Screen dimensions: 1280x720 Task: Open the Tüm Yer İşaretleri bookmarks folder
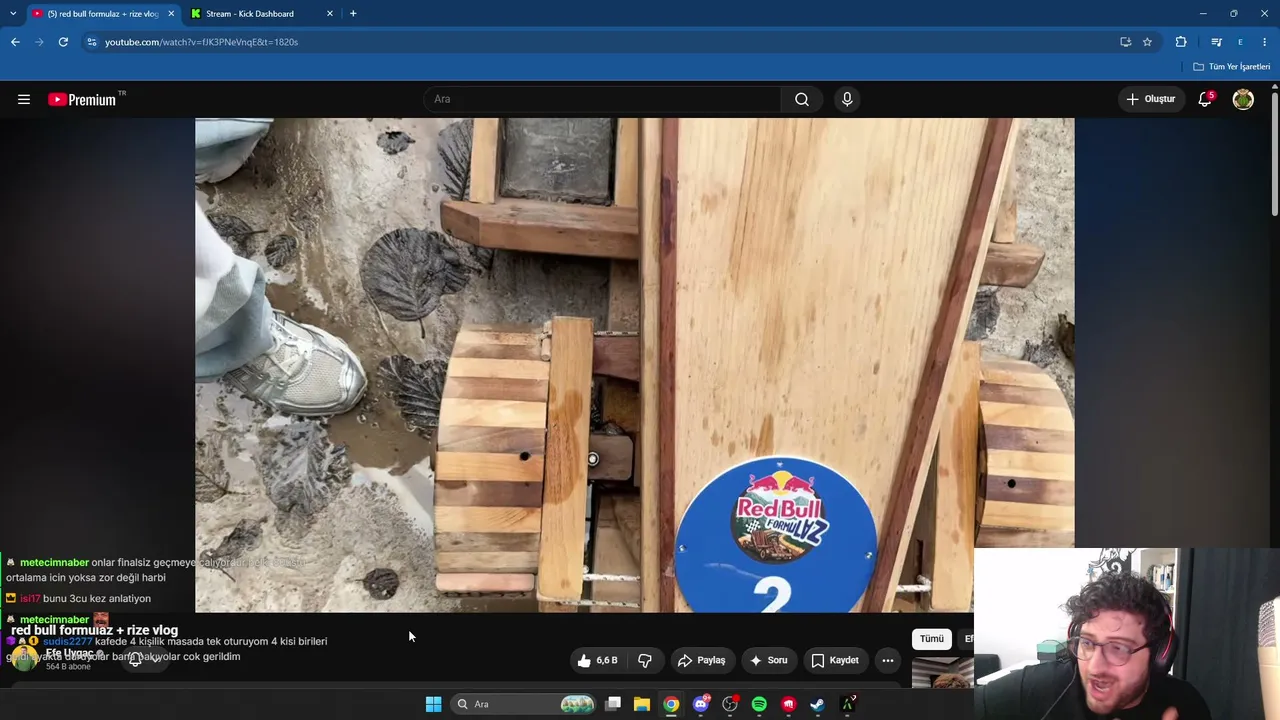tap(1232, 67)
